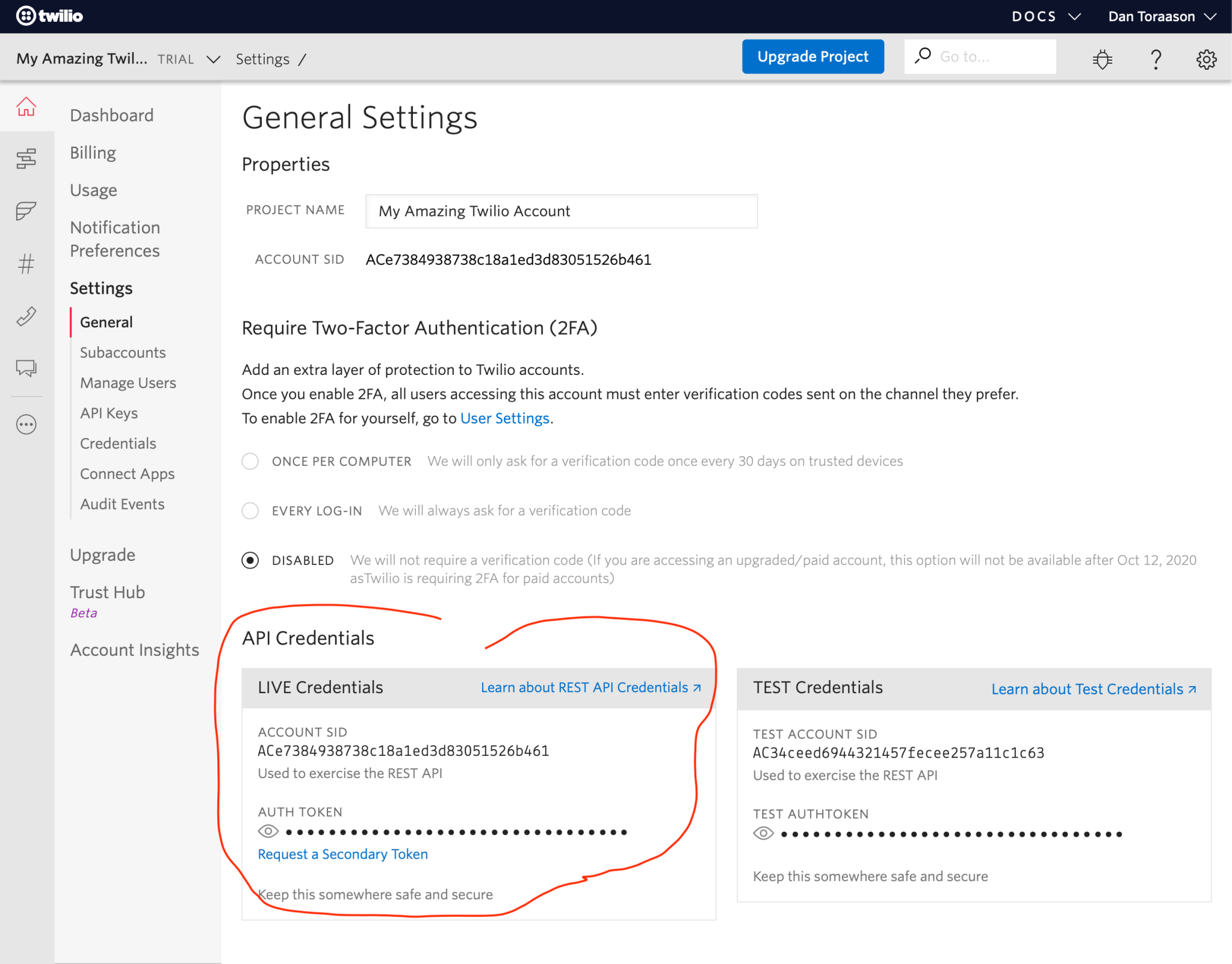Click Account SID value under Properties
Image resolution: width=1232 pixels, height=964 pixels.
(509, 259)
